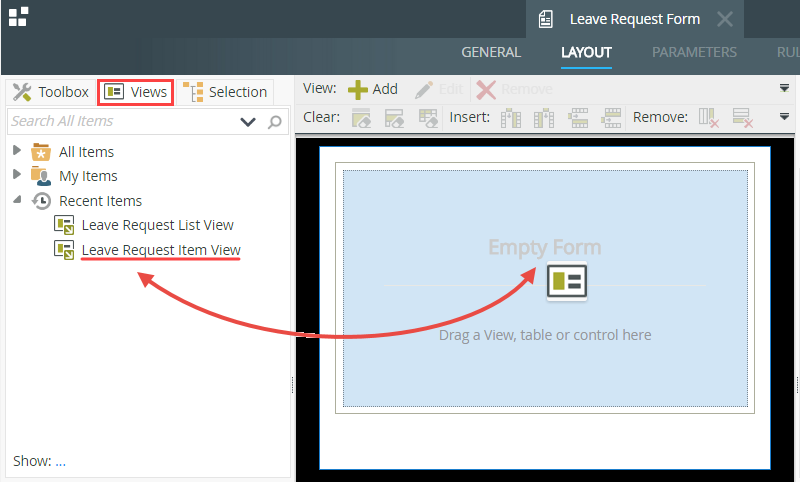Viewport: 800px width, 482px height.
Task: Click the Show ellipsis link
Action: point(61,462)
